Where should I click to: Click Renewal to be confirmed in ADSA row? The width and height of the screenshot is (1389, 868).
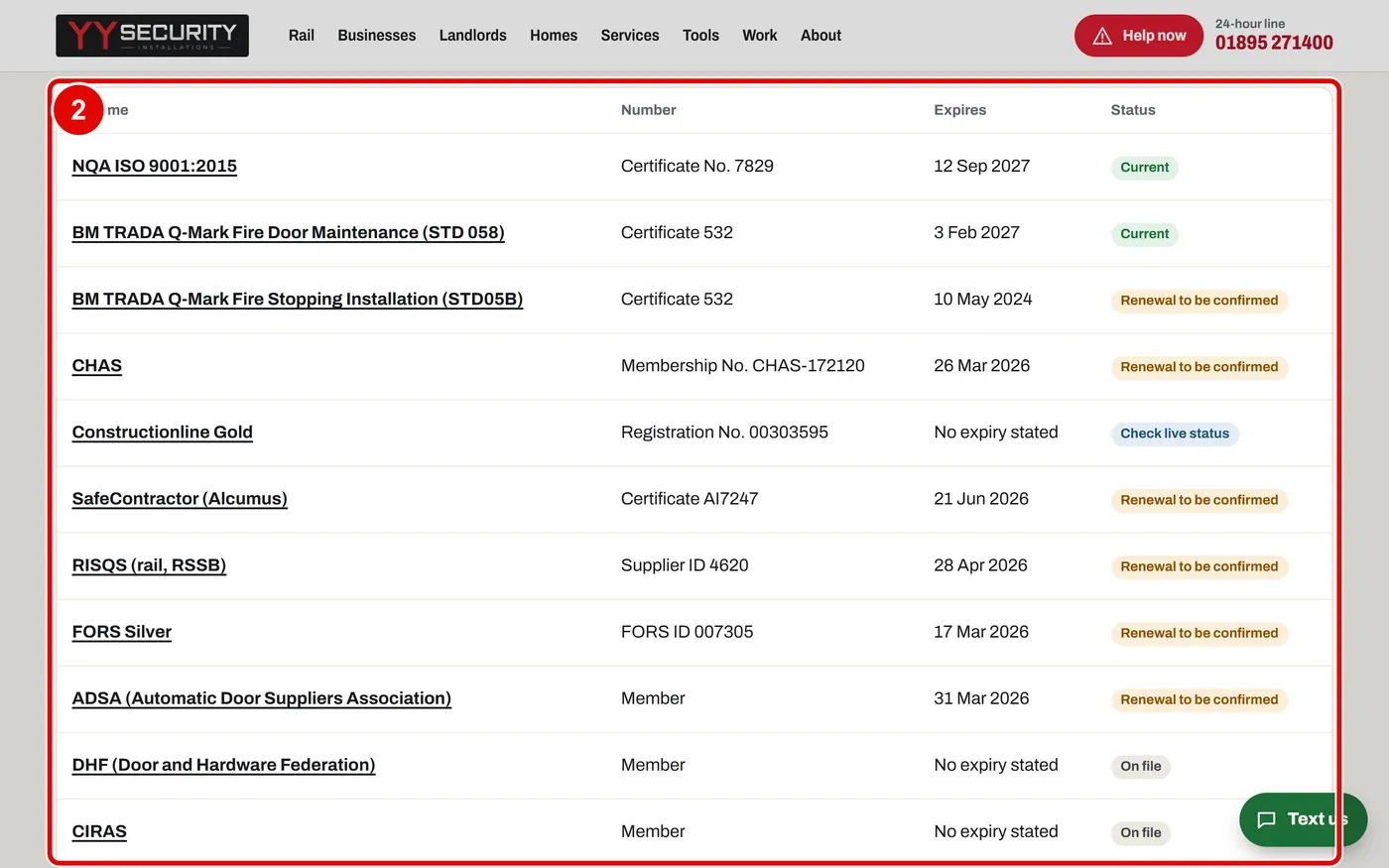tap(1199, 699)
